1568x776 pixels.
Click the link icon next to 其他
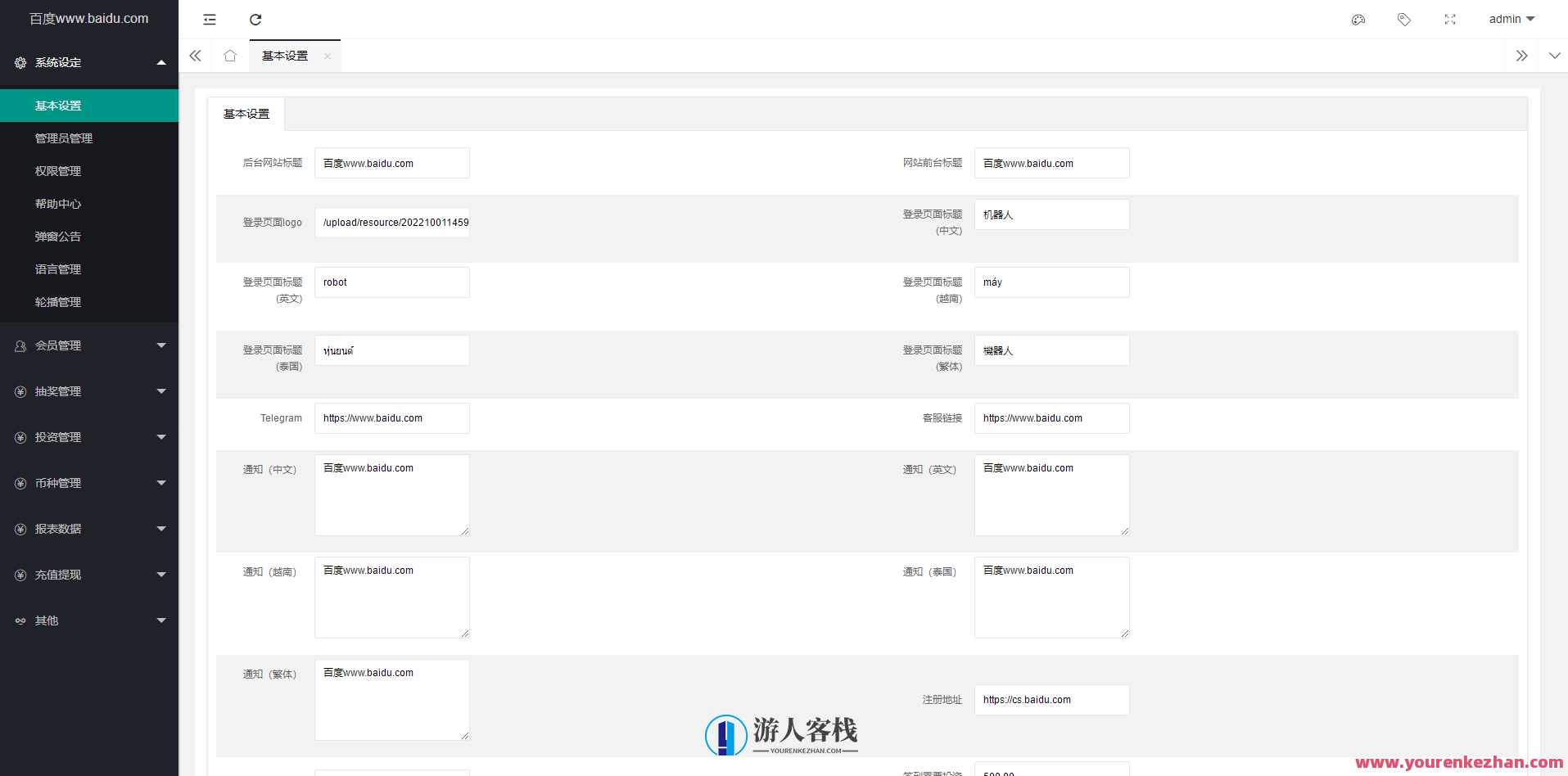click(x=20, y=620)
